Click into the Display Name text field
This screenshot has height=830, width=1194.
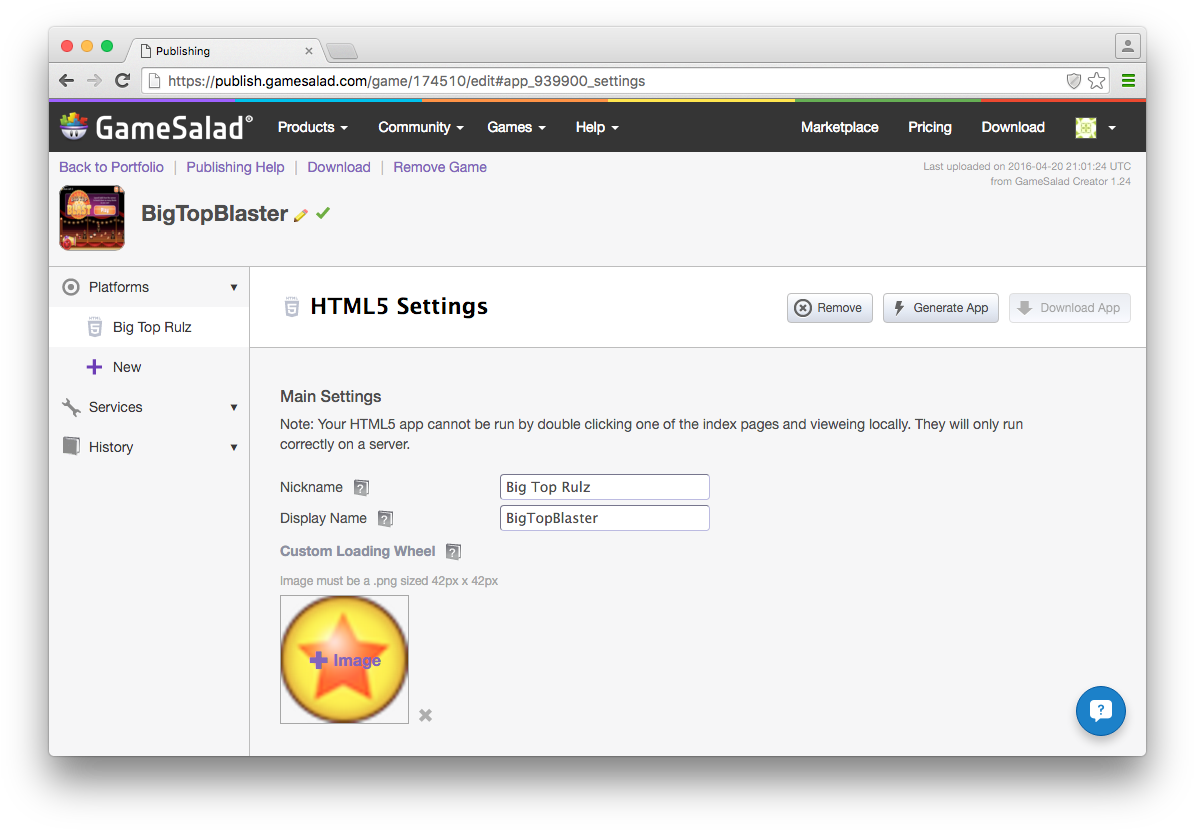click(605, 518)
